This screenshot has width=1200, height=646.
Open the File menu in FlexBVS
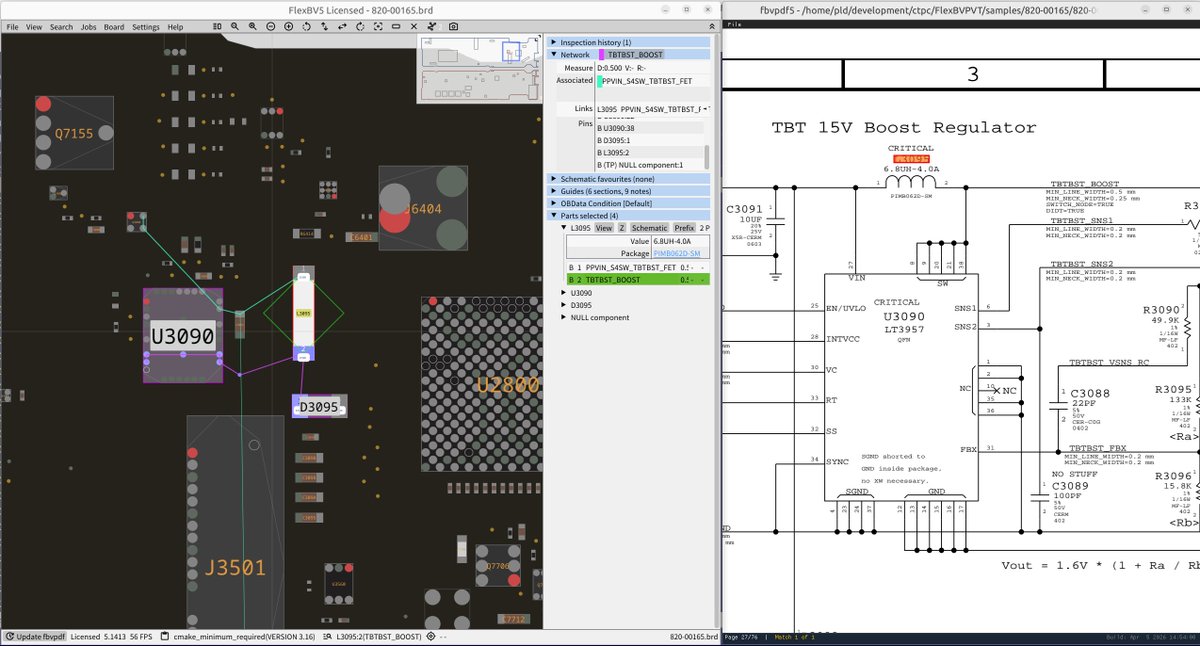[x=12, y=27]
